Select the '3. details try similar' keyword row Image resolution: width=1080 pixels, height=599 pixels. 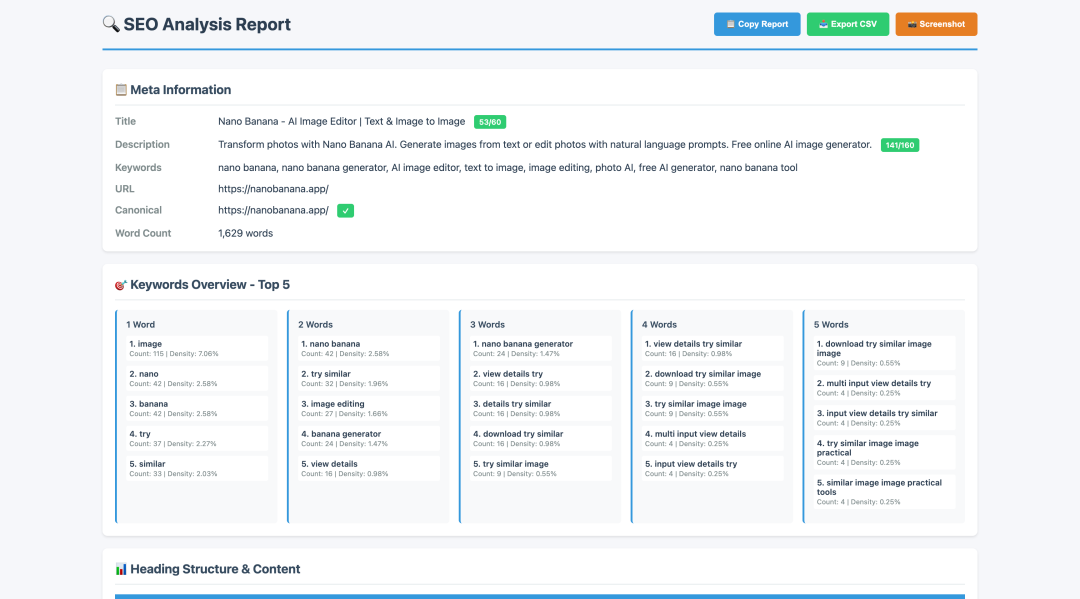click(541, 408)
